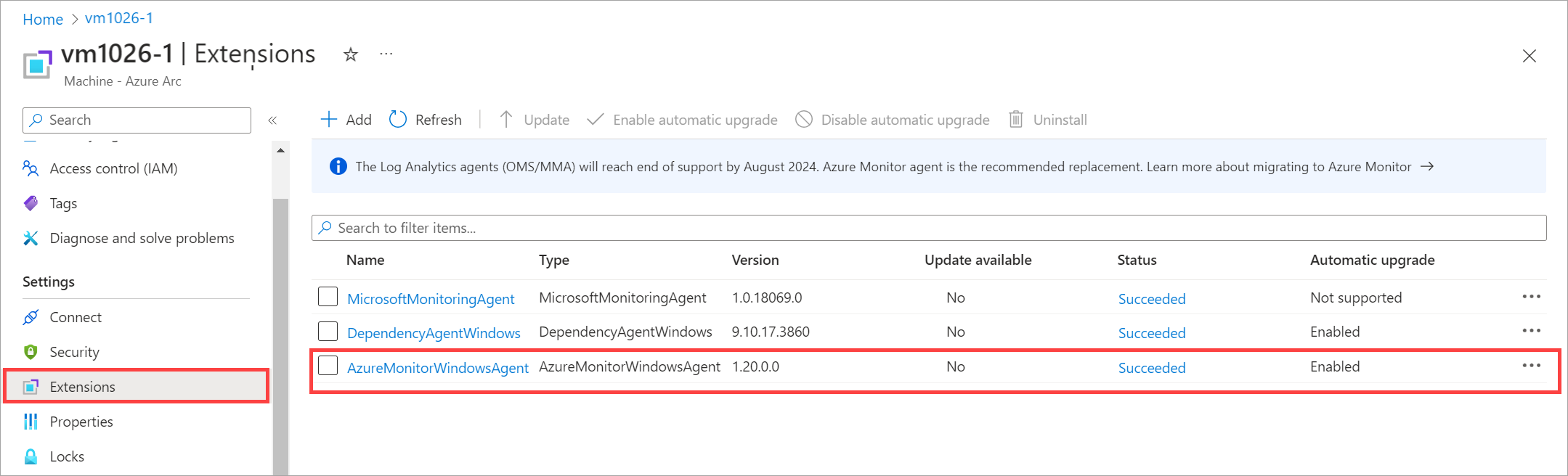Viewport: 1568px width, 476px height.
Task: Open the MicrosoftMonitoringAgent name link
Action: 431,299
